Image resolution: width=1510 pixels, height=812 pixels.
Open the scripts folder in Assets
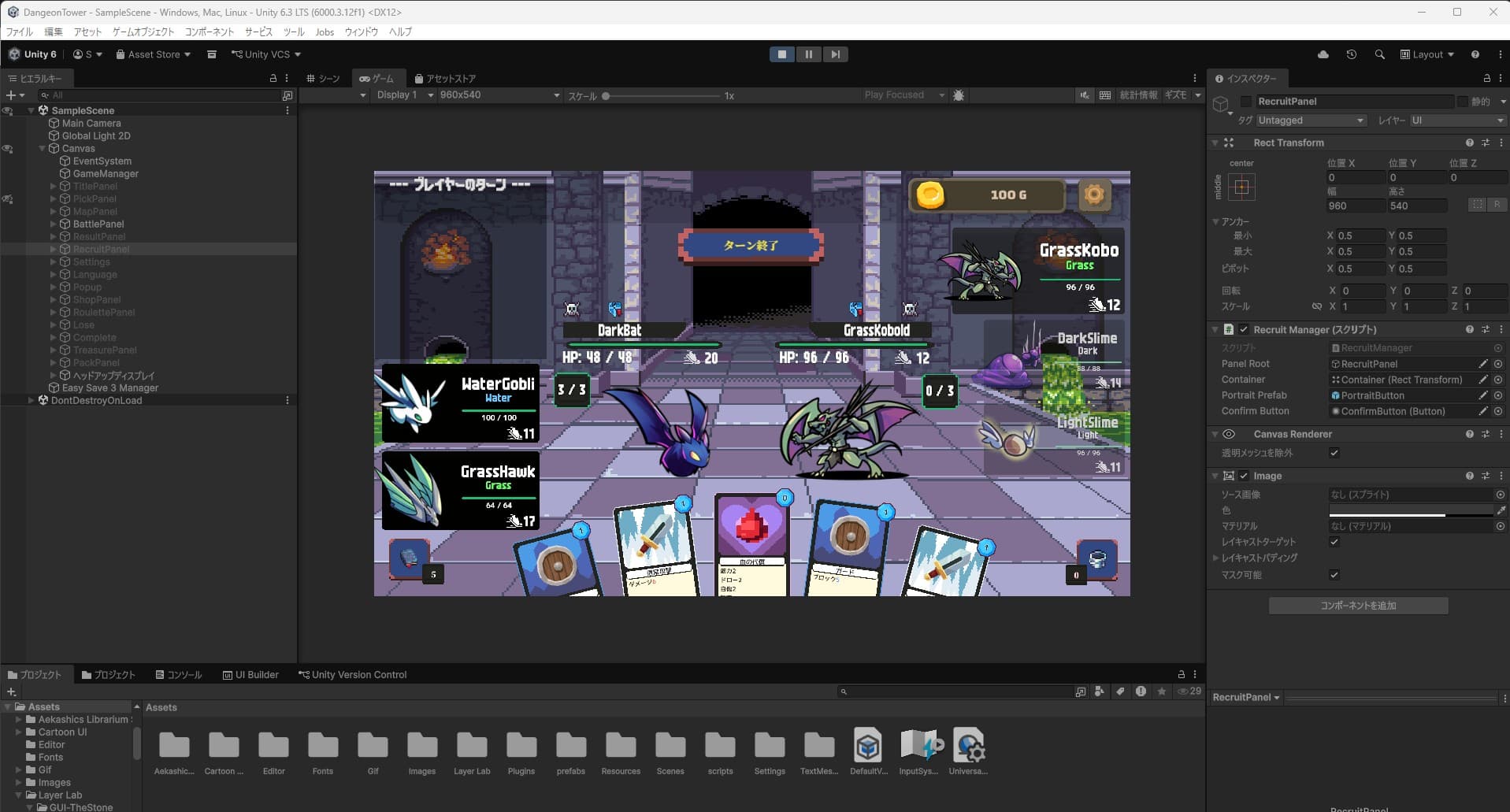720,752
